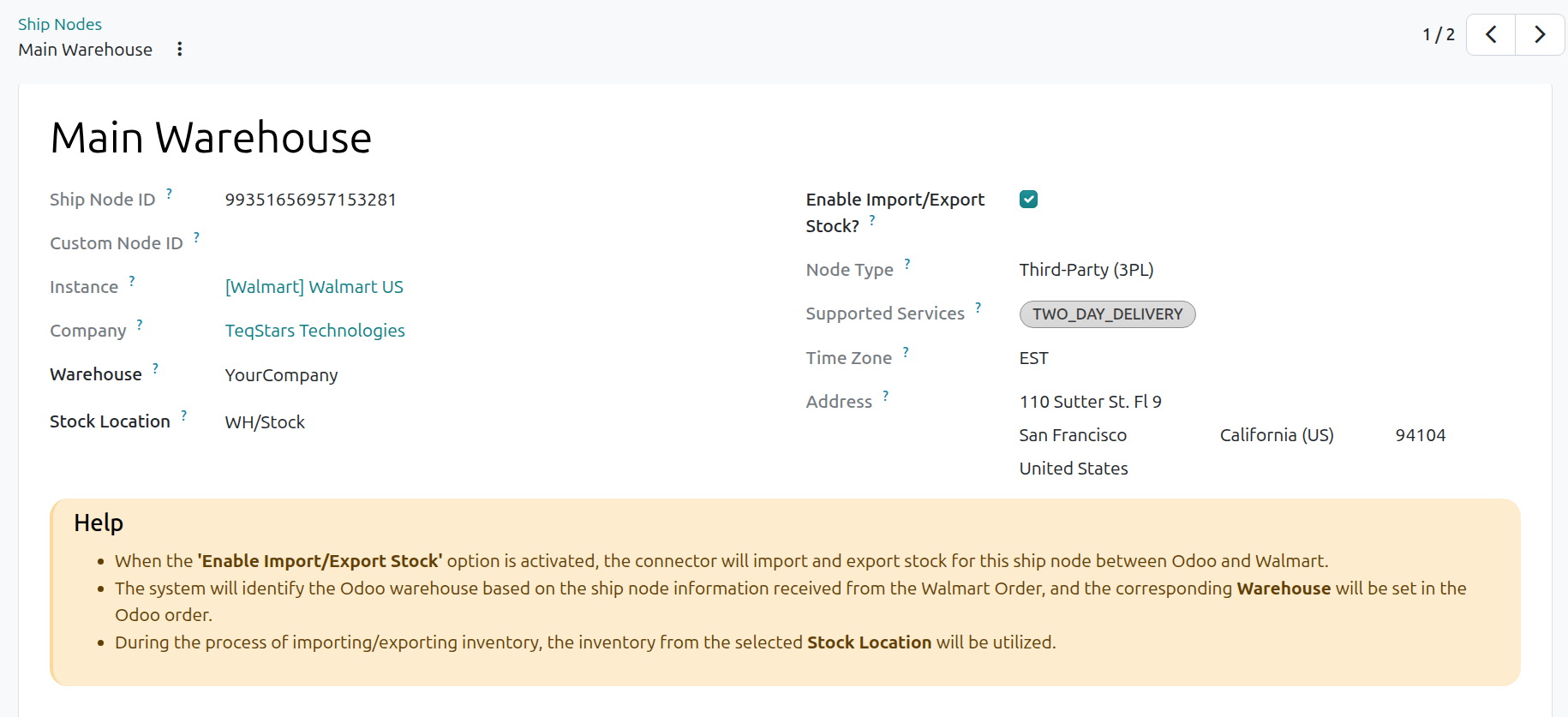Show help tooltip for Ship Node ID
Image resolution: width=1568 pixels, height=717 pixels.
point(170,194)
